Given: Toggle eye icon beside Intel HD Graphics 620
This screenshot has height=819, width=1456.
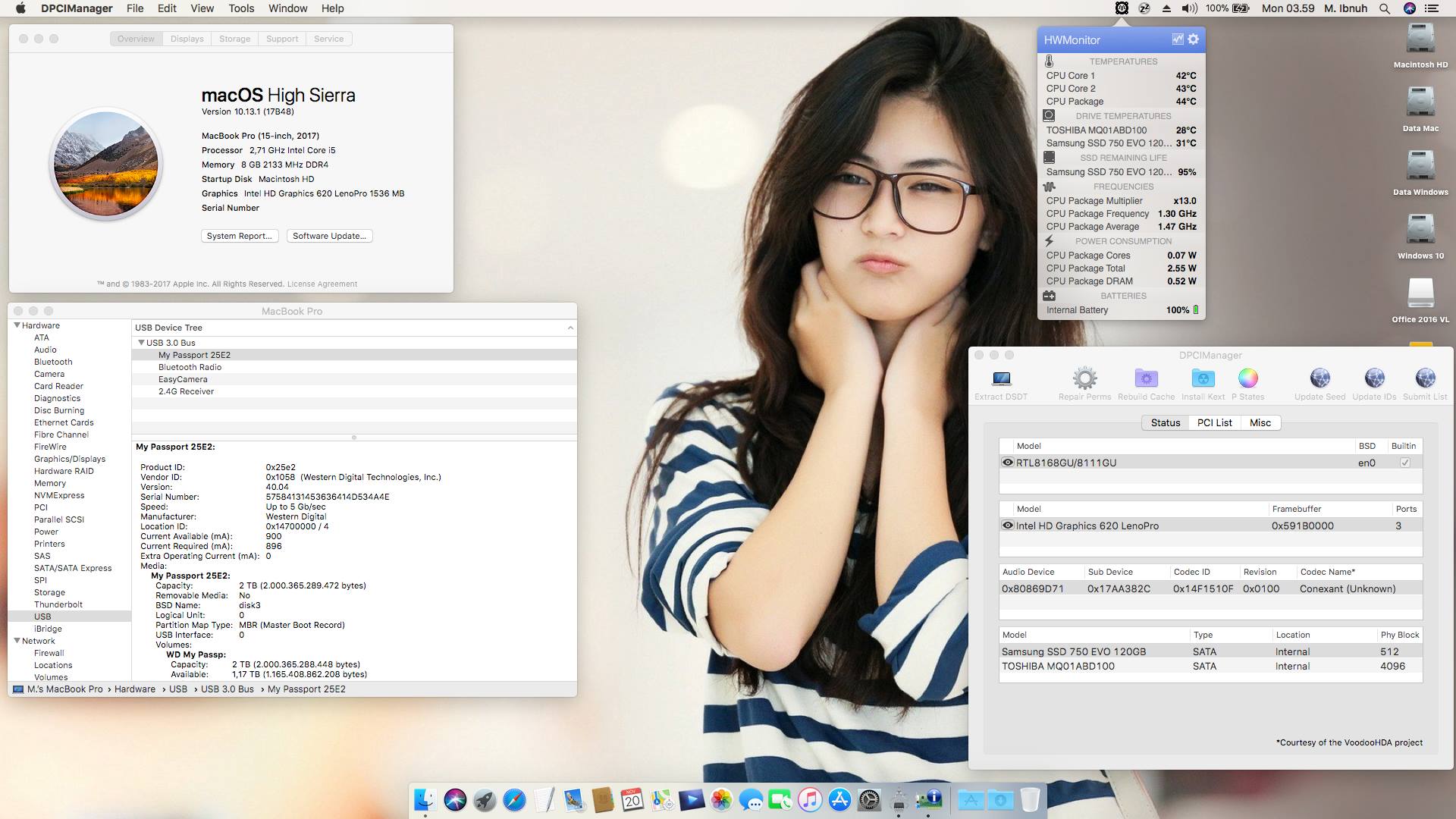Looking at the screenshot, I should [x=1007, y=526].
